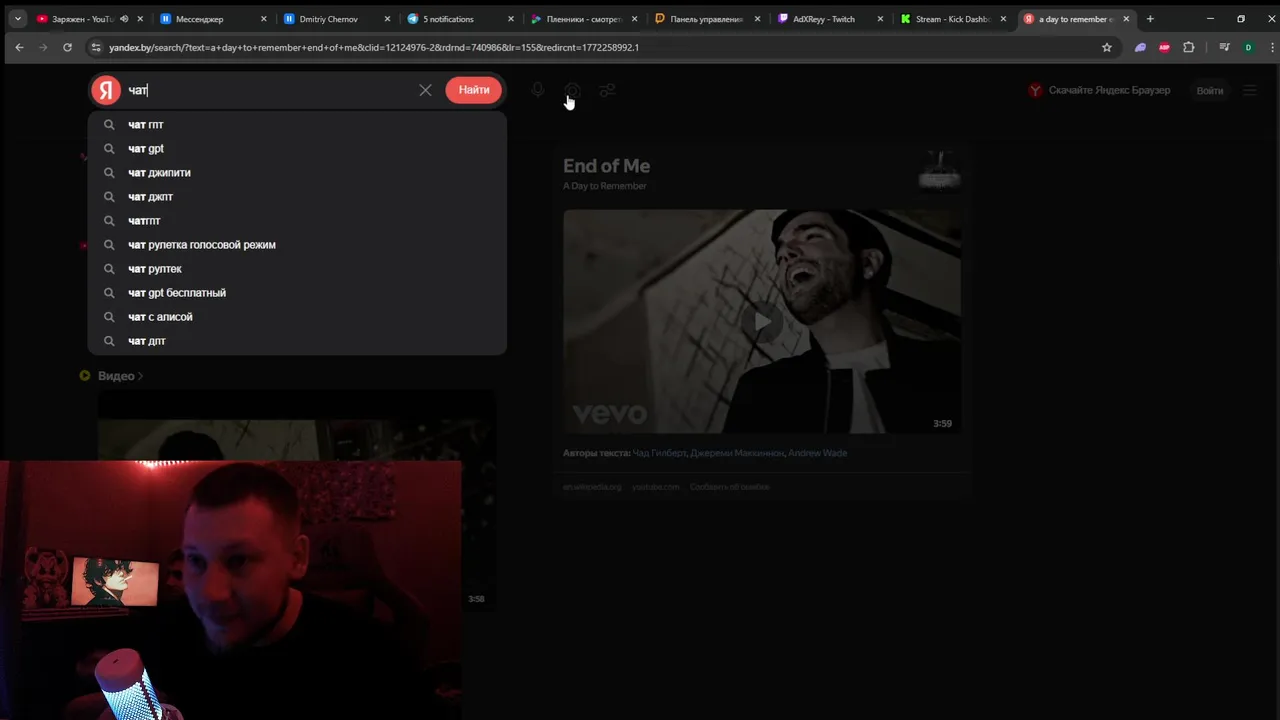The image size is (1280, 720).
Task: Click the red ABP extension icon
Action: pyautogui.click(x=1164, y=47)
